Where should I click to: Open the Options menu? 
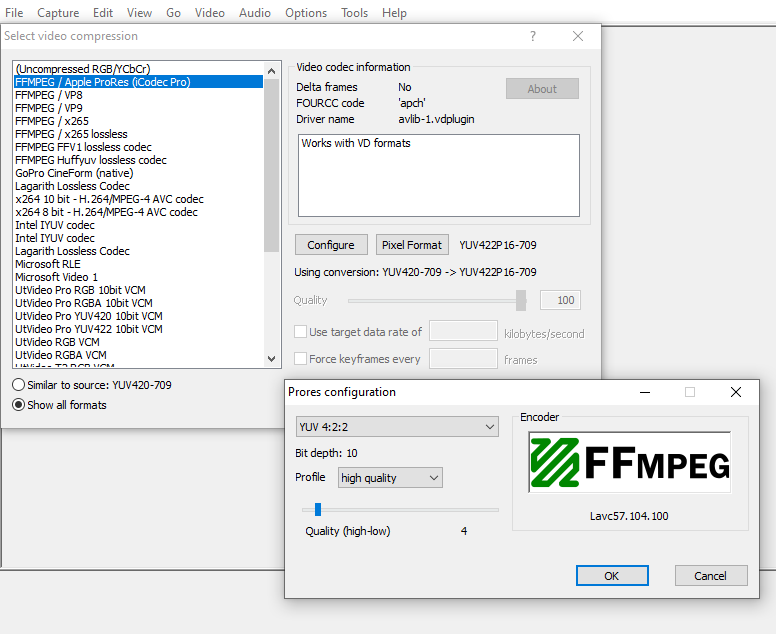click(x=306, y=13)
